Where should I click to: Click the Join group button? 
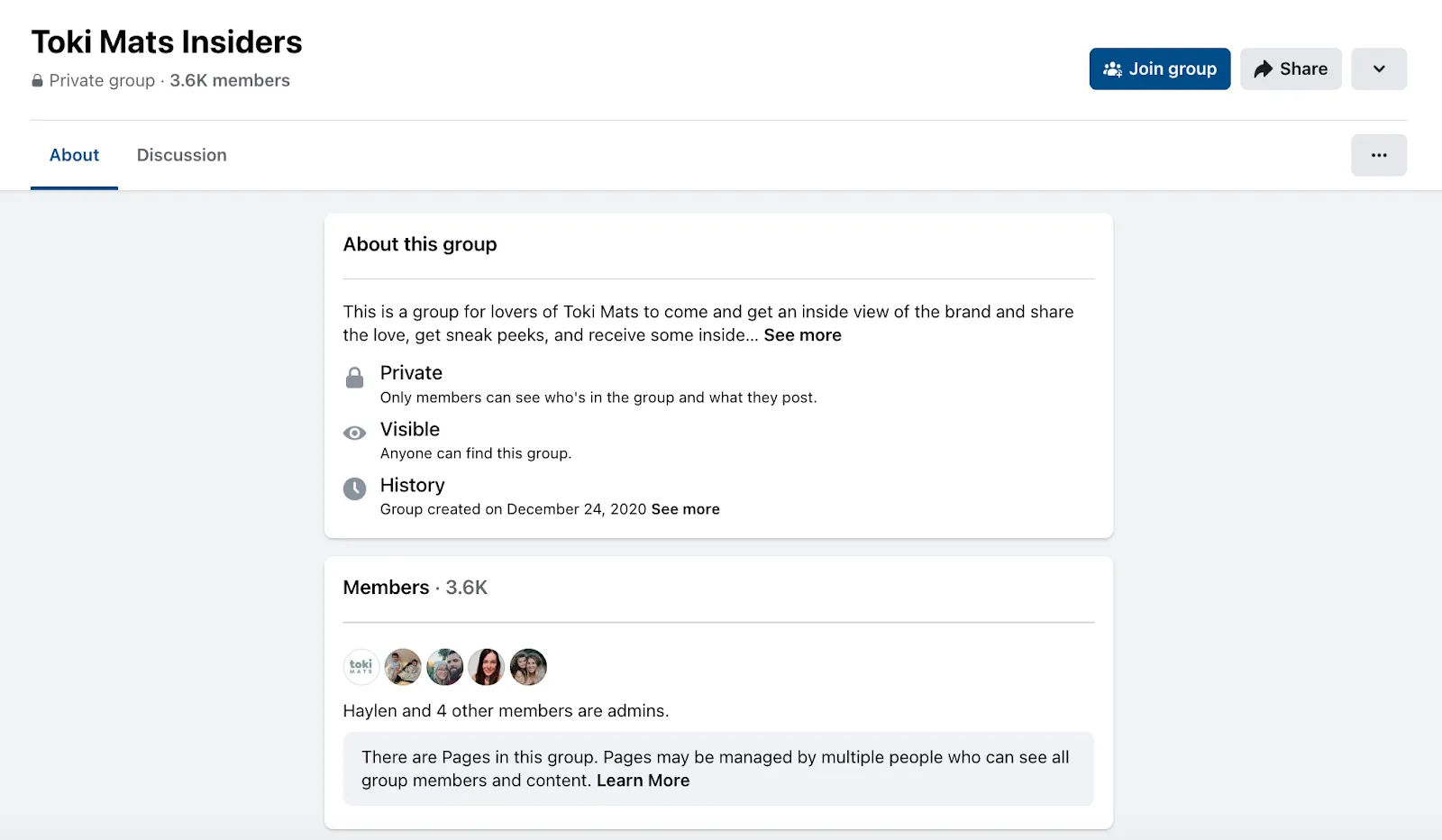point(1159,68)
